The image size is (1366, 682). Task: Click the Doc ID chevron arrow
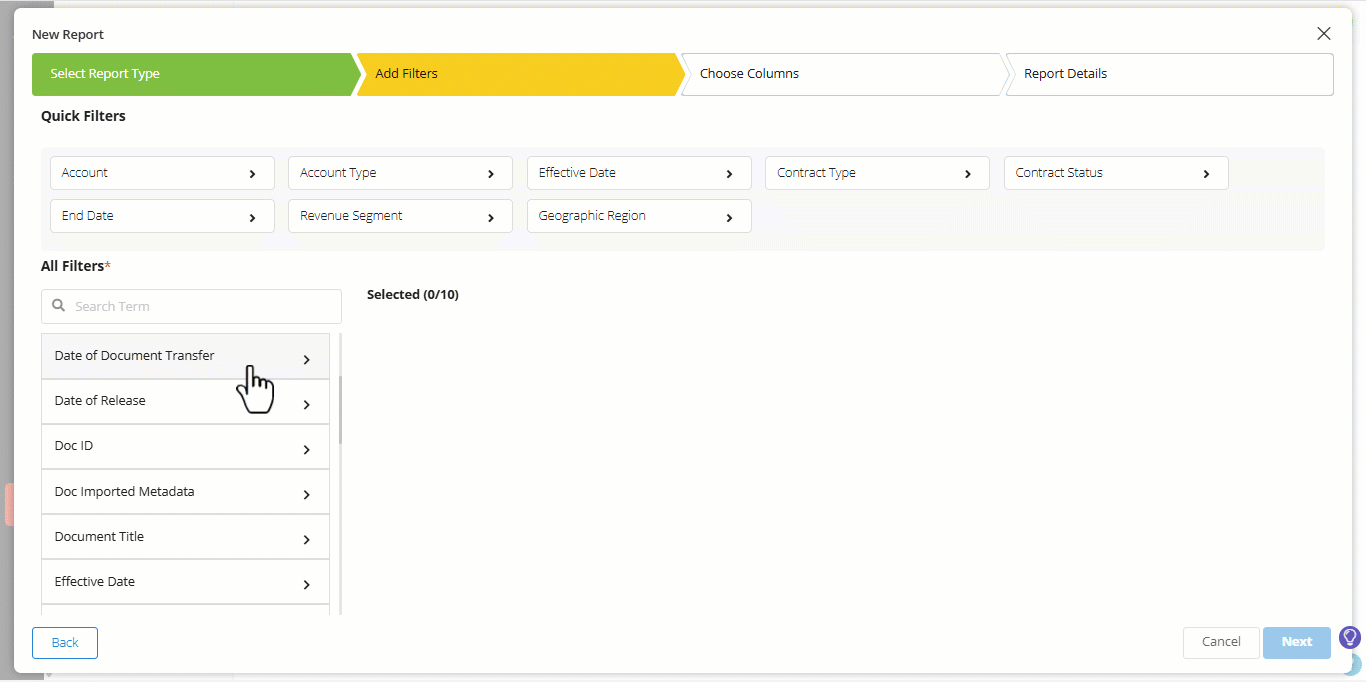307,450
